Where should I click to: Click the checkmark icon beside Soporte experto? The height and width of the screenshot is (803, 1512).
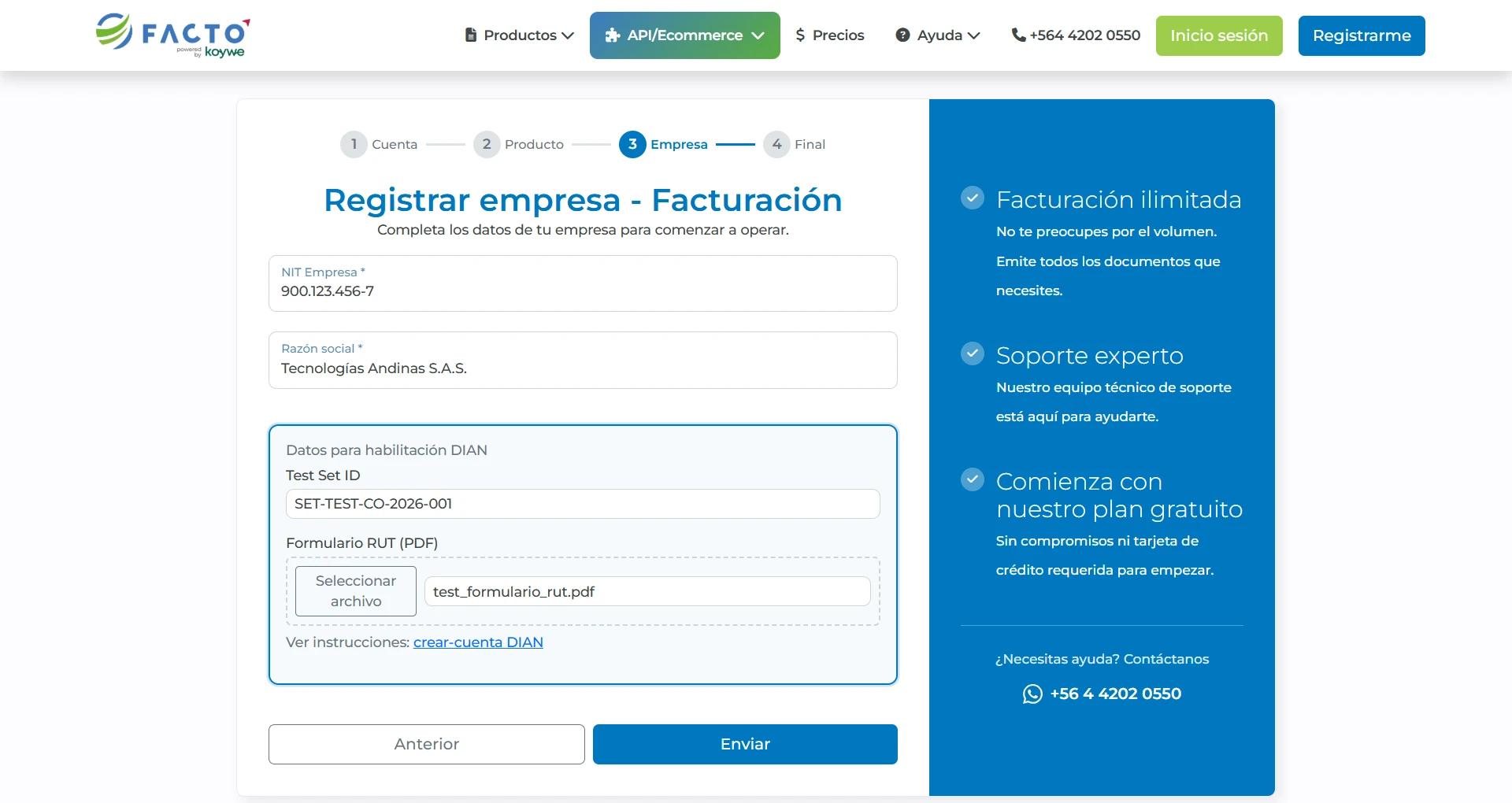point(973,353)
